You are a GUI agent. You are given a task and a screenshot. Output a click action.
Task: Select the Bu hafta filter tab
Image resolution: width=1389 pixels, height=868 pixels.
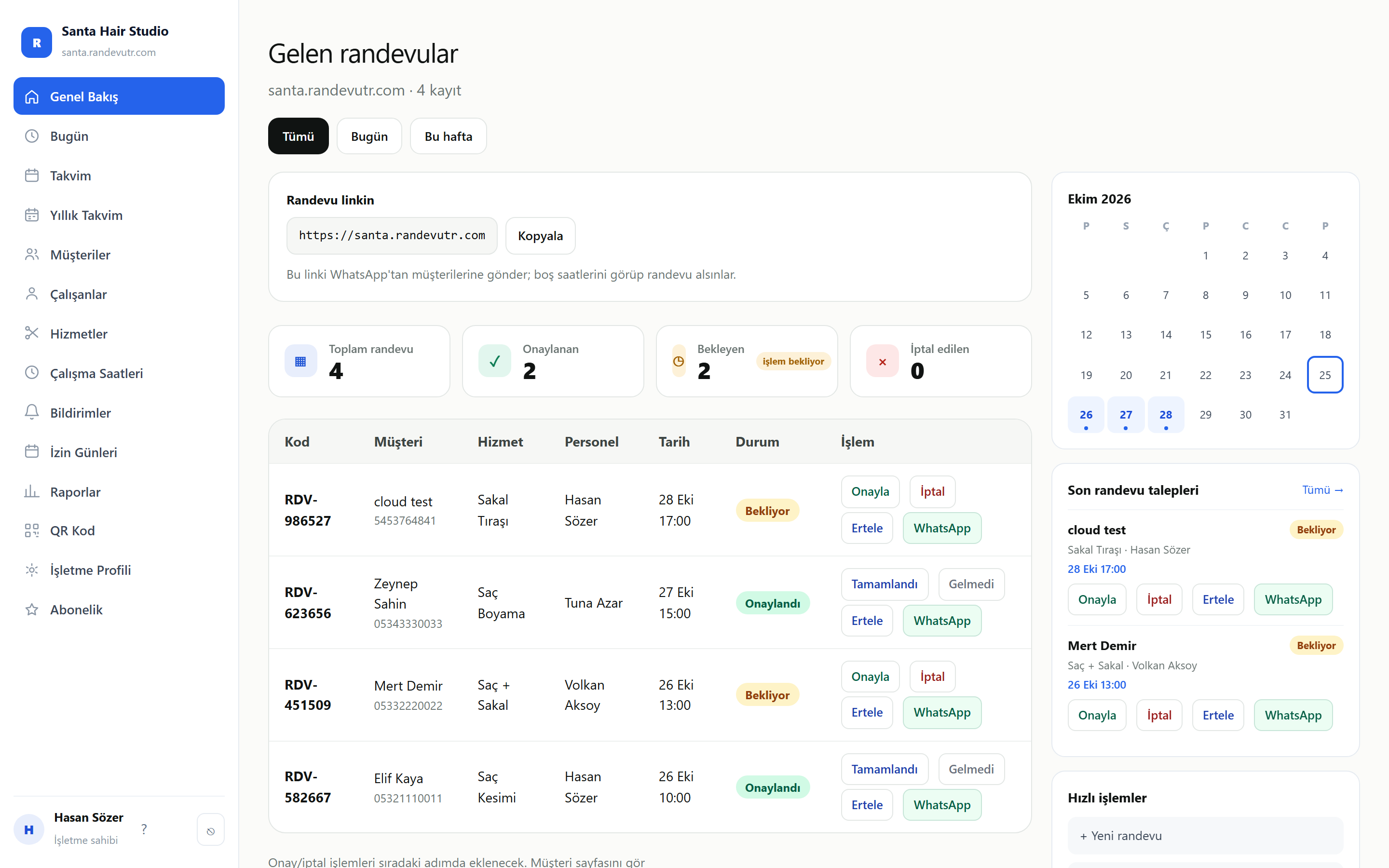448,136
